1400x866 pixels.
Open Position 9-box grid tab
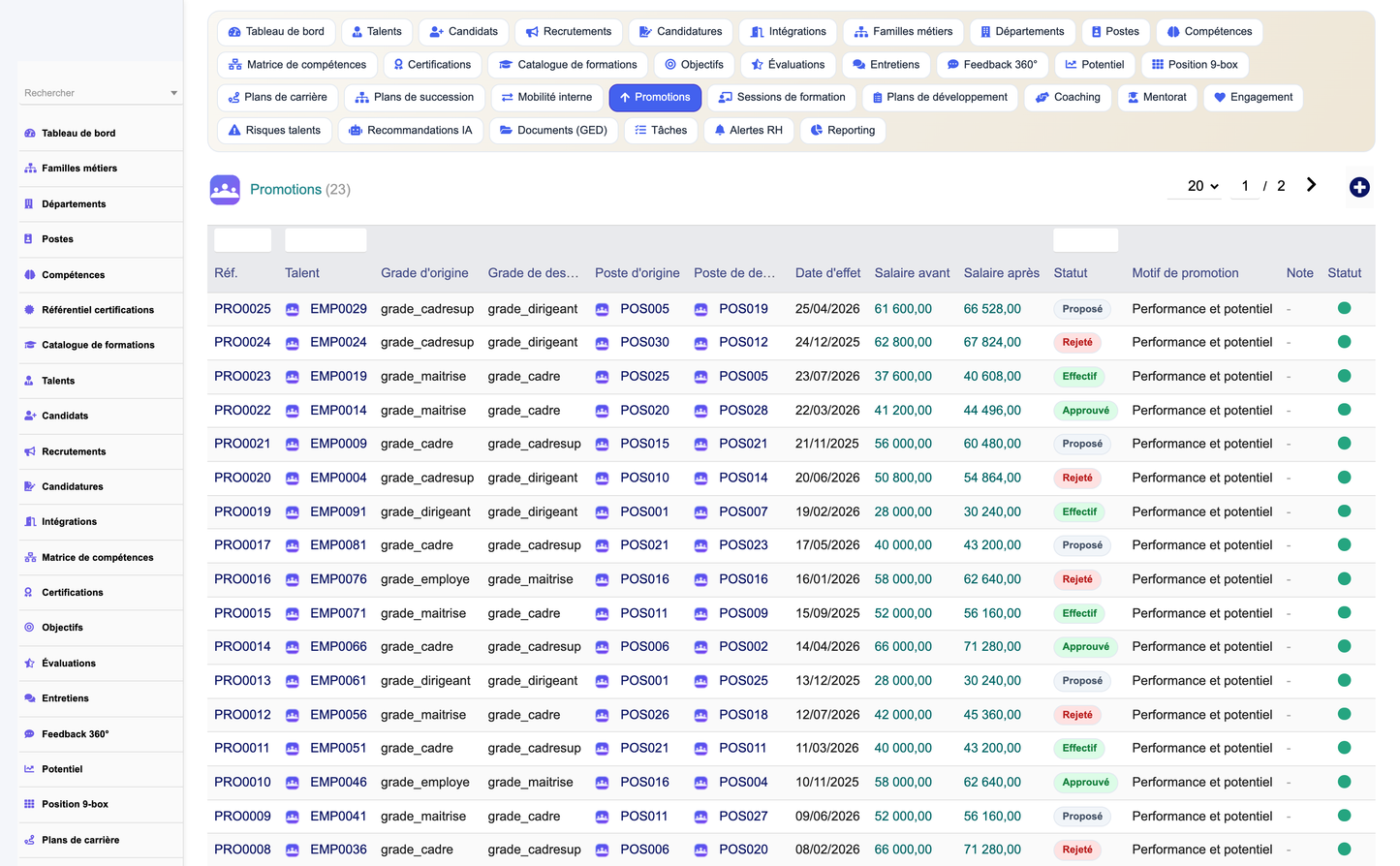[x=1195, y=65]
